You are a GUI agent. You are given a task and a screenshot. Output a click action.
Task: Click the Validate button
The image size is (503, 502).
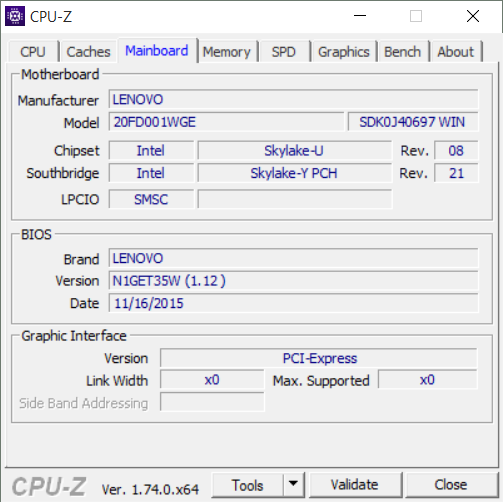point(355,484)
